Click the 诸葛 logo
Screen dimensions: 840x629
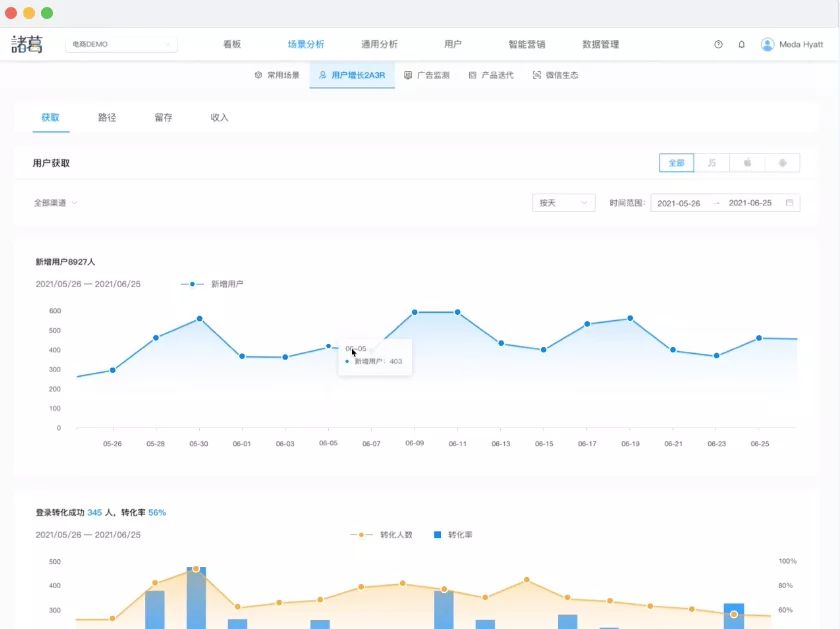coord(28,44)
